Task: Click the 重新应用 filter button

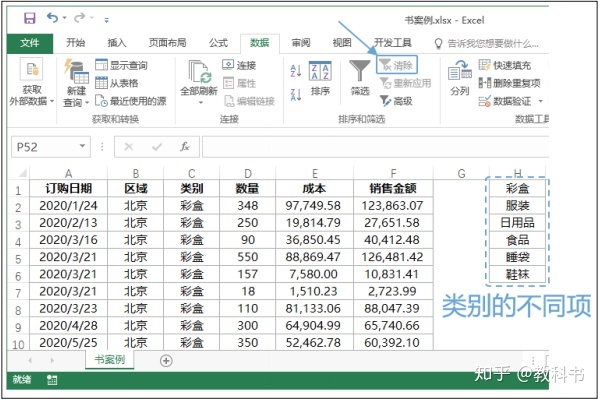Action: pos(405,83)
